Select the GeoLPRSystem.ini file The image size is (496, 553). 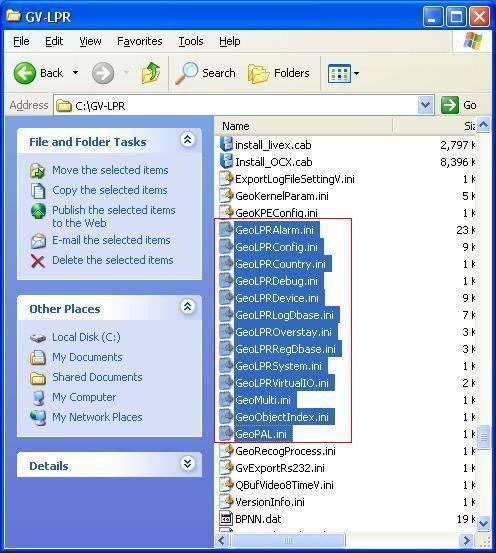pos(278,366)
